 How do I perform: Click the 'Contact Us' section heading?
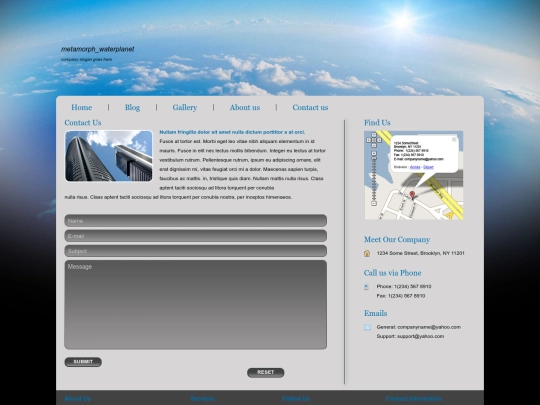(x=83, y=123)
